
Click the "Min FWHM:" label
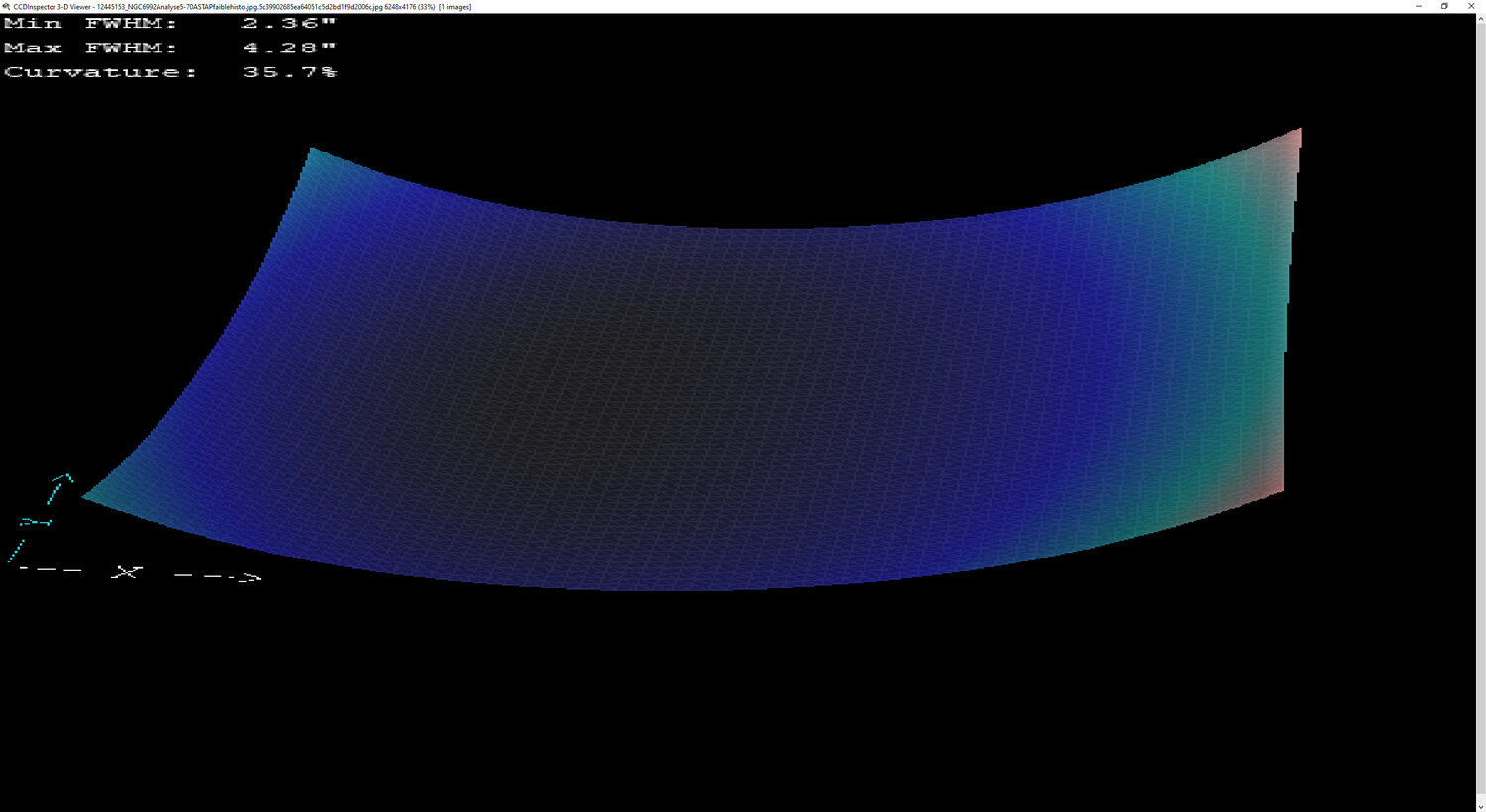(x=90, y=23)
